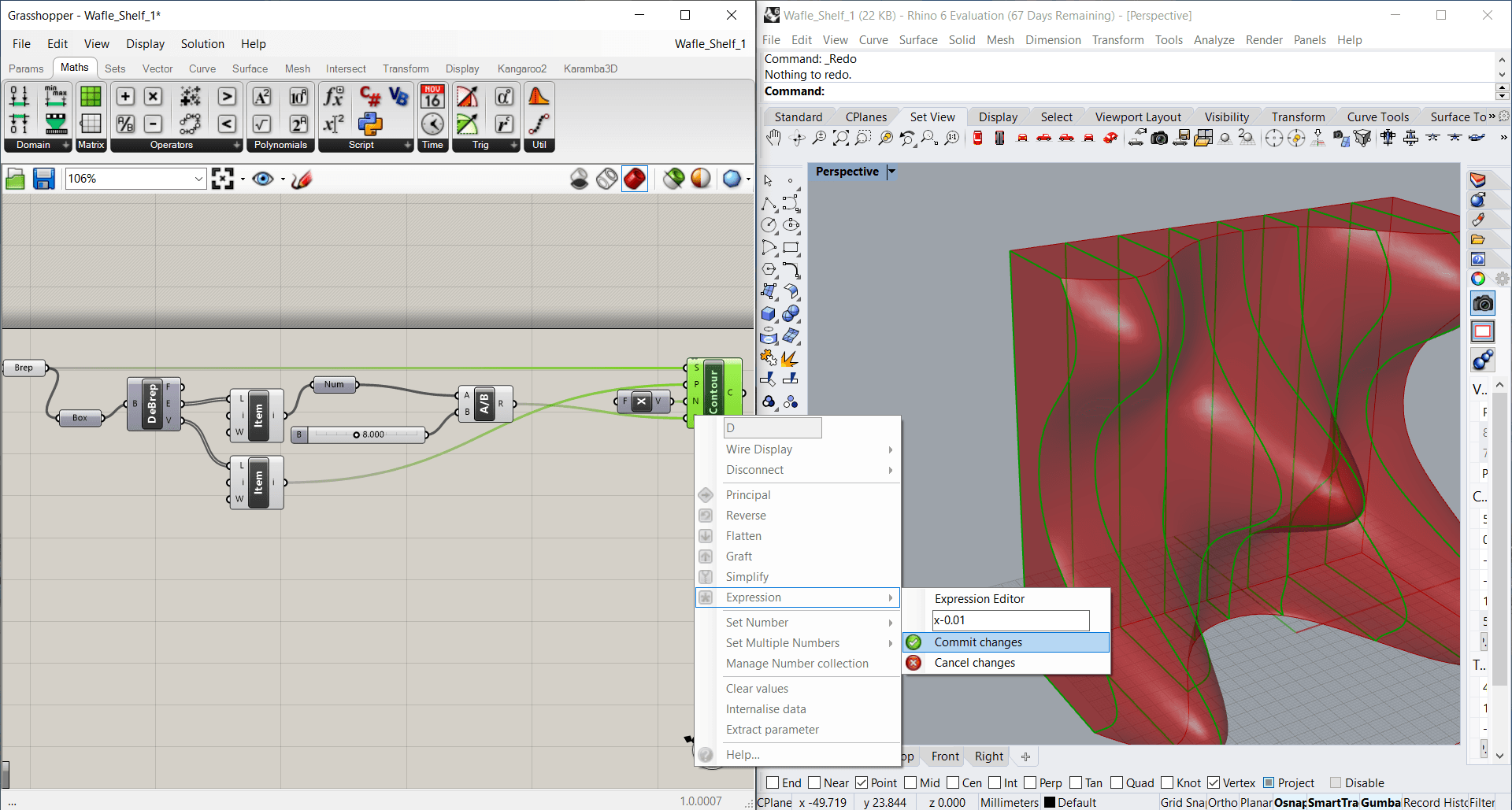Click the expression text field x-0.01
The image size is (1512, 810).
(1010, 620)
